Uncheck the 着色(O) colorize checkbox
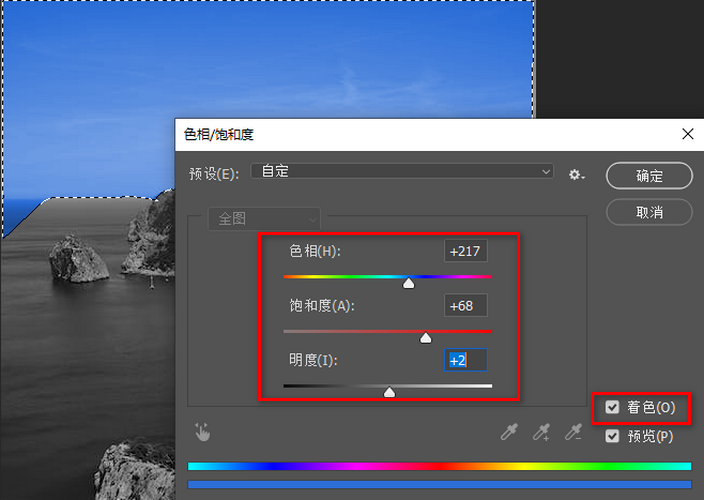704x500 pixels. point(612,407)
